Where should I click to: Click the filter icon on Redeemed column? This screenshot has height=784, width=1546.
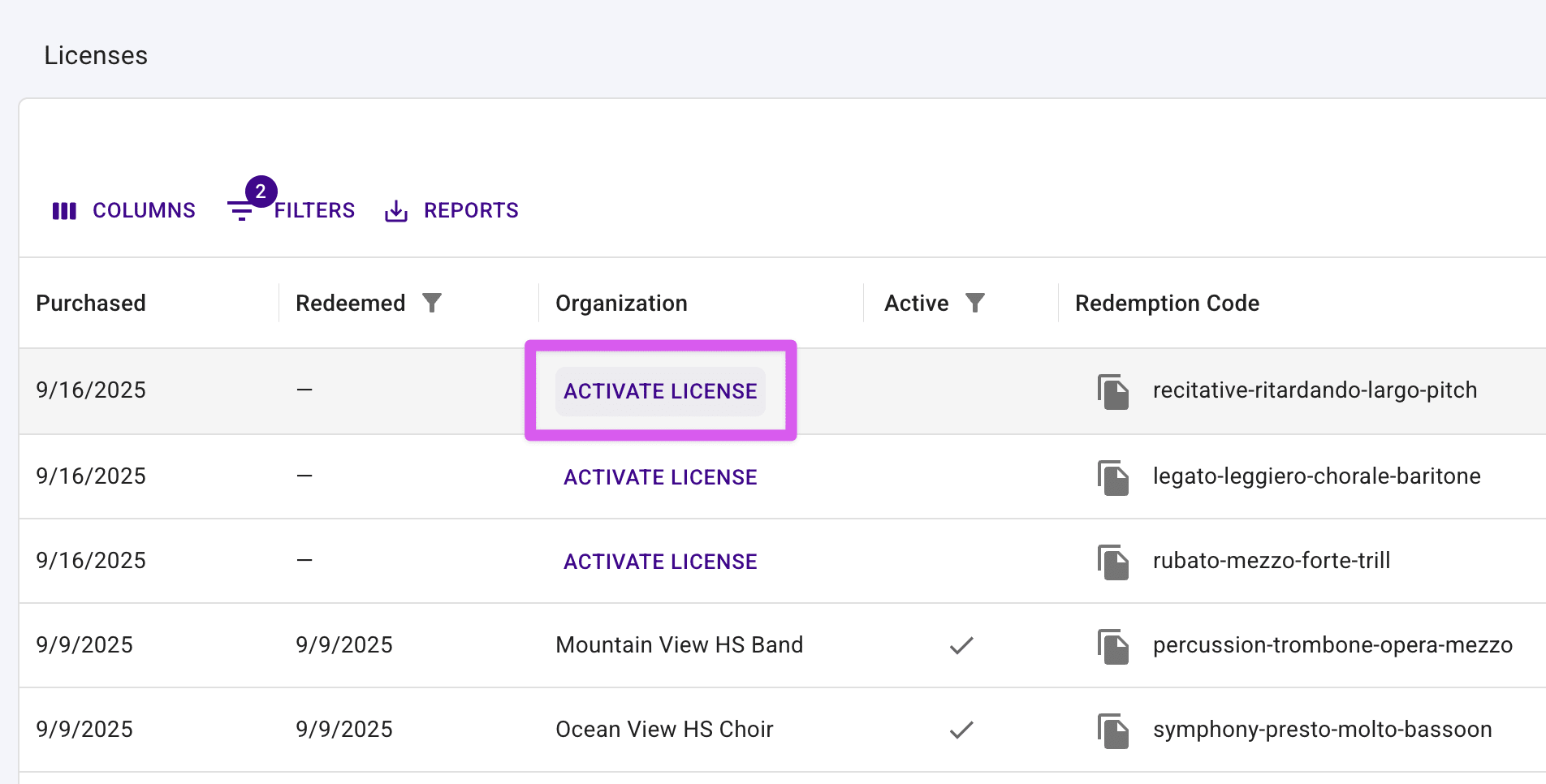pyautogui.click(x=432, y=303)
